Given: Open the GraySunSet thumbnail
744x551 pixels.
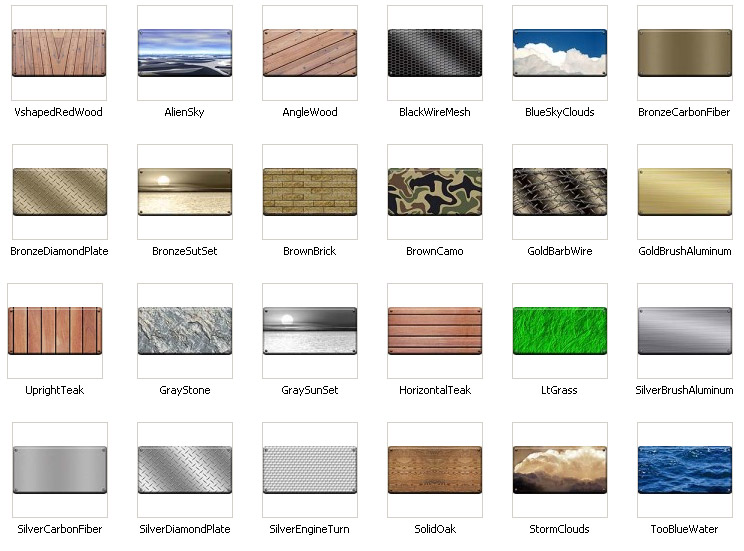Looking at the screenshot, I should point(310,331).
